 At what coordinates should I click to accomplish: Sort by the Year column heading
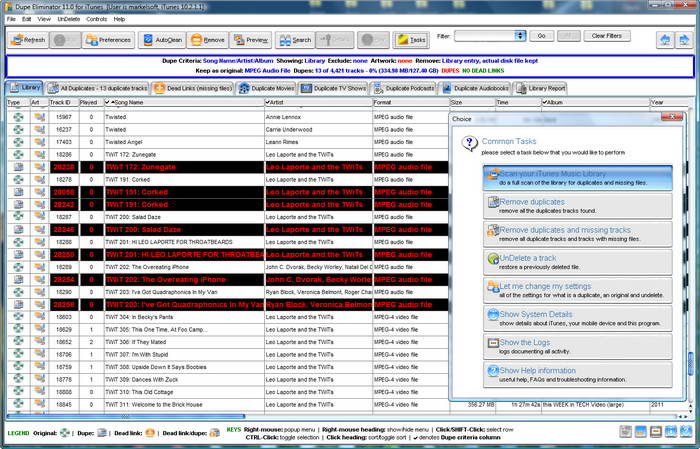pos(668,102)
